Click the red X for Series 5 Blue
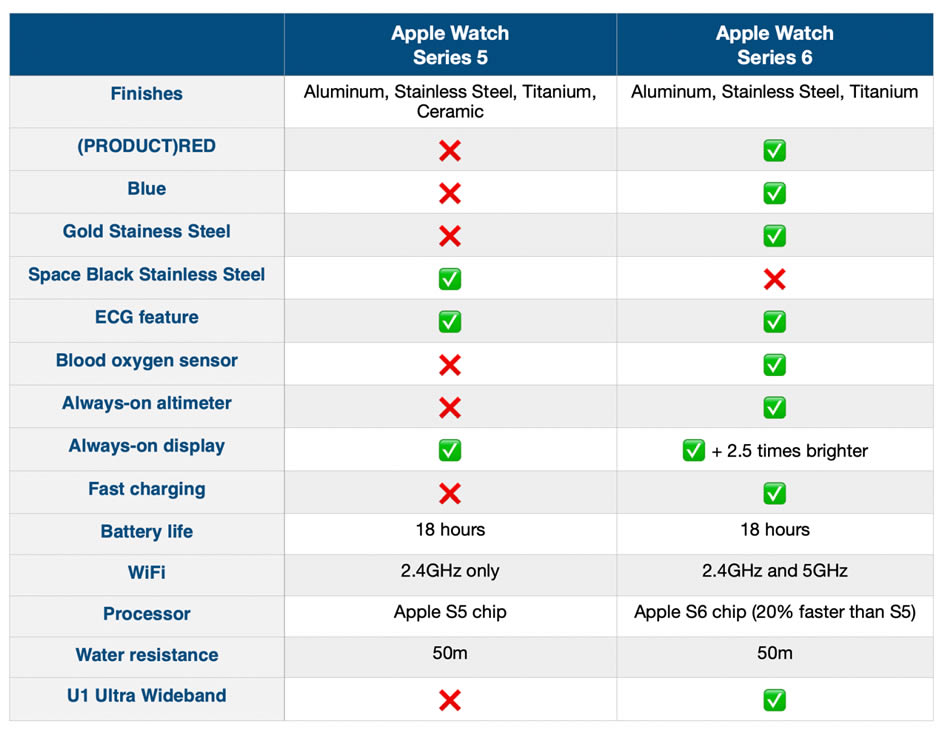This screenshot has width=950, height=741. [450, 193]
